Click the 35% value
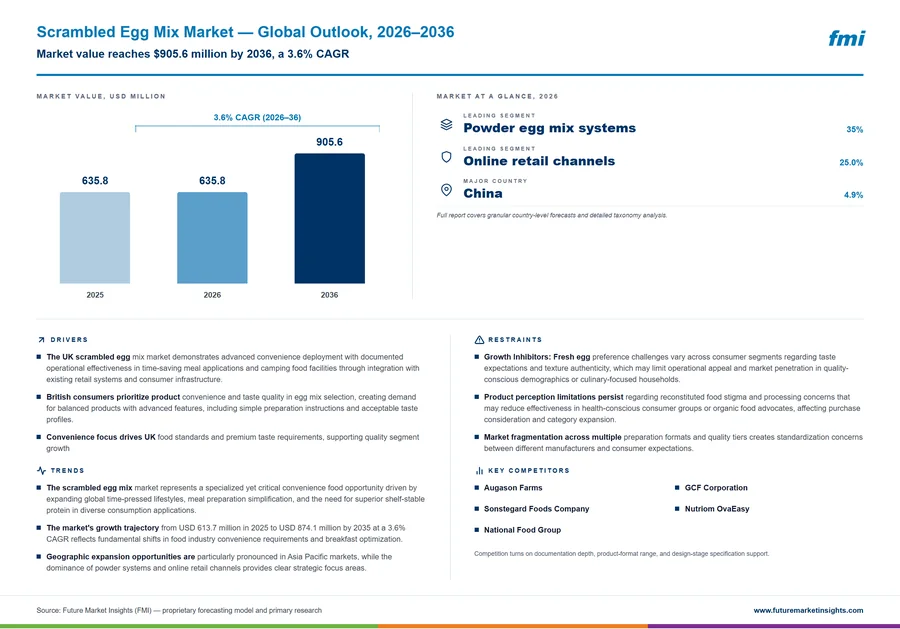Screen dimensions: 900x629 point(855,130)
